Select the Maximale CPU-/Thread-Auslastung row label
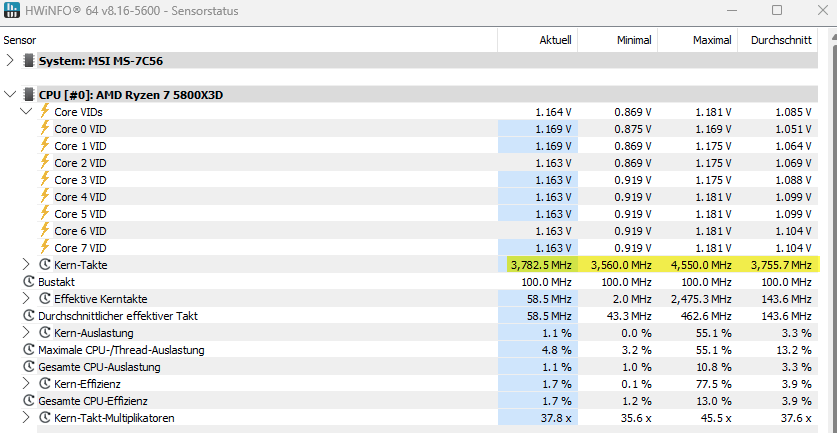 tap(121, 350)
